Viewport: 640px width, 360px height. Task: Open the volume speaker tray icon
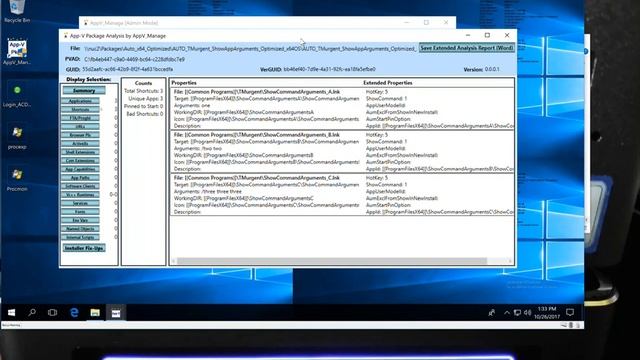527,313
